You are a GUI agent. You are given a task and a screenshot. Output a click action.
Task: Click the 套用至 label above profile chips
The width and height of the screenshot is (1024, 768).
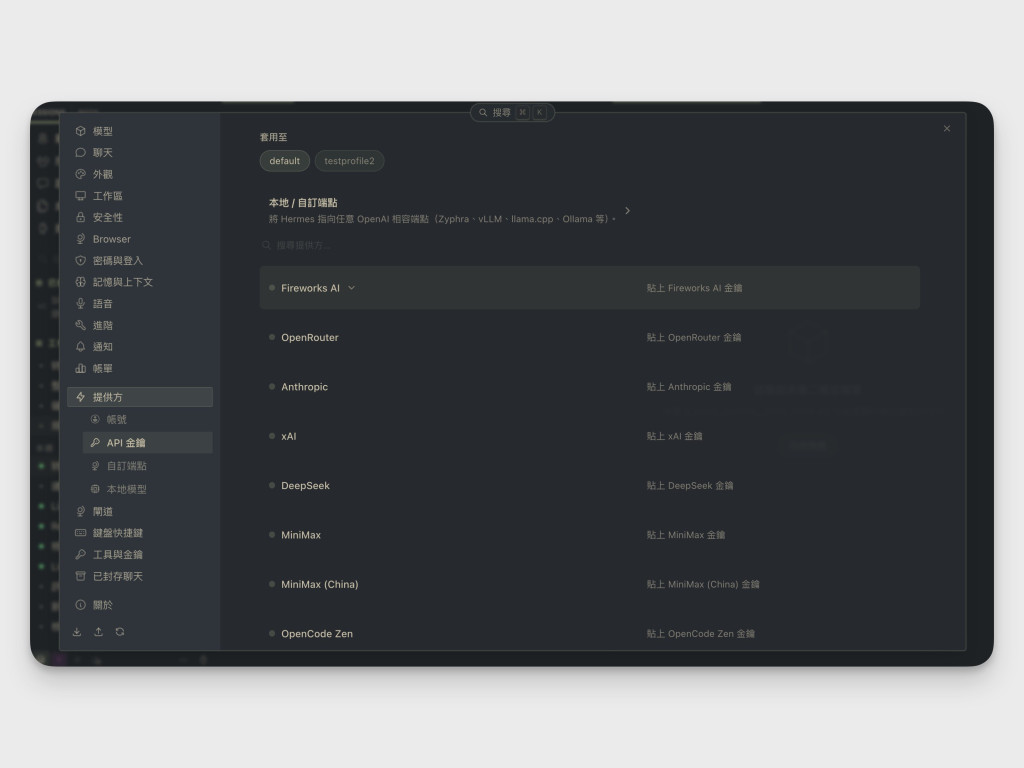[273, 137]
